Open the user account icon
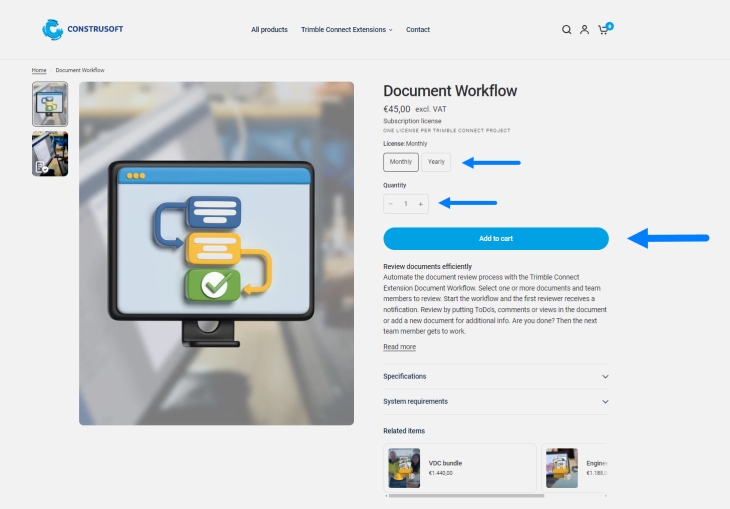Image resolution: width=730 pixels, height=509 pixels. click(584, 30)
